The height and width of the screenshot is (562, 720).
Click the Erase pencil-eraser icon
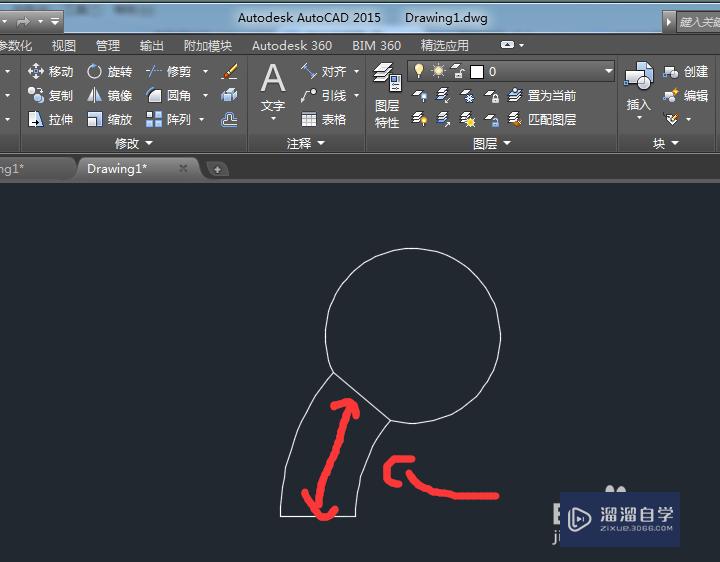click(229, 71)
